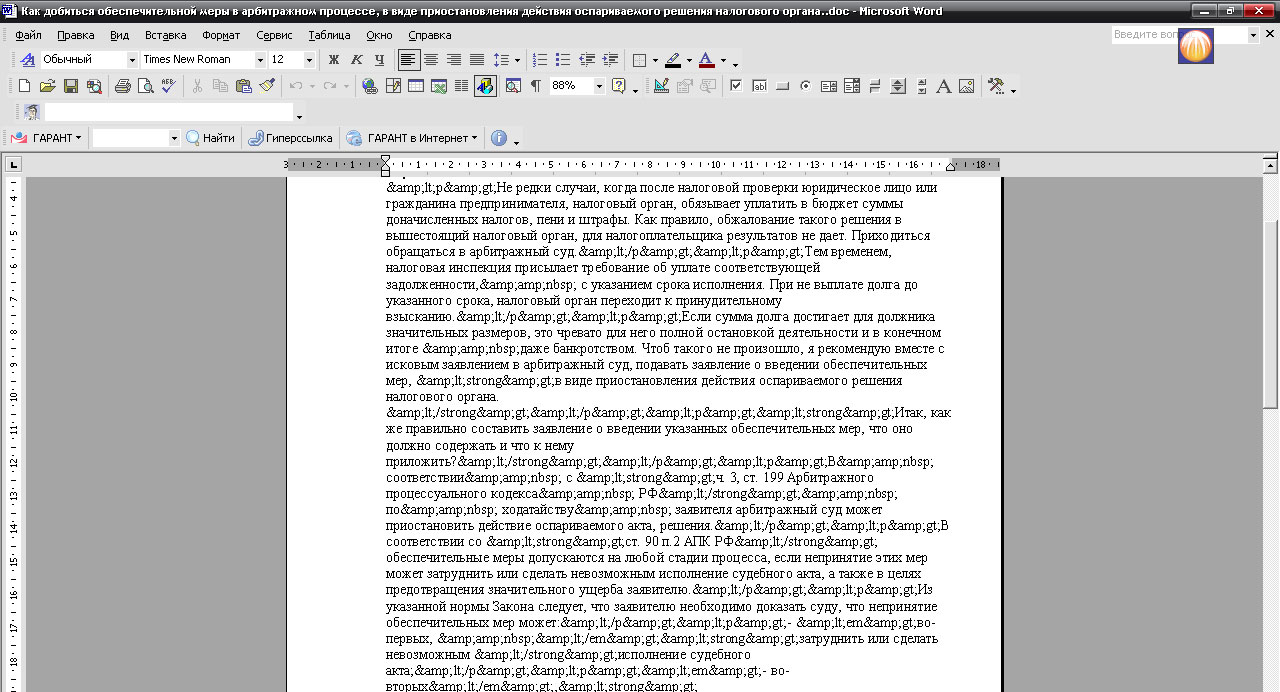Click the Найти button
This screenshot has height=692, width=1280.
(210, 138)
